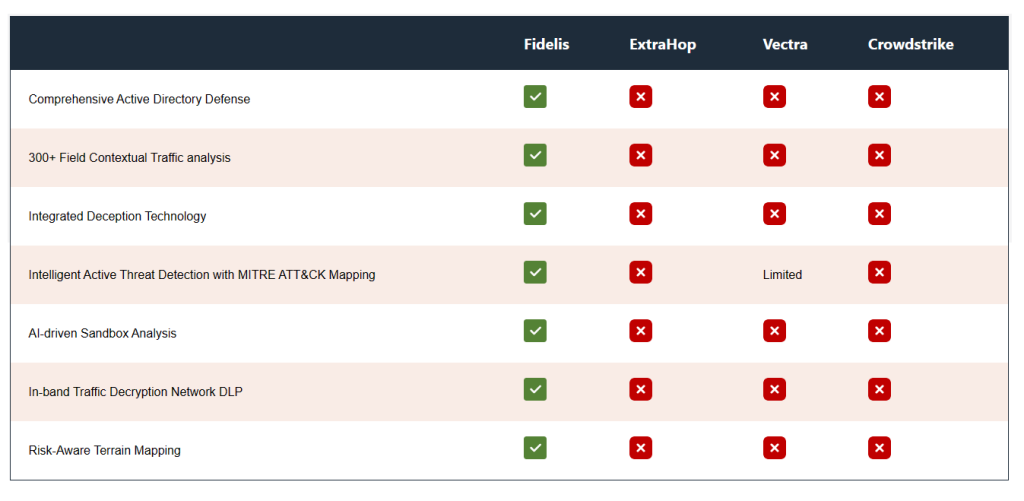1024x501 pixels.
Task: Click Crowdstrike red X for MITRE ATT&CK Mapping row
Action: point(879,272)
